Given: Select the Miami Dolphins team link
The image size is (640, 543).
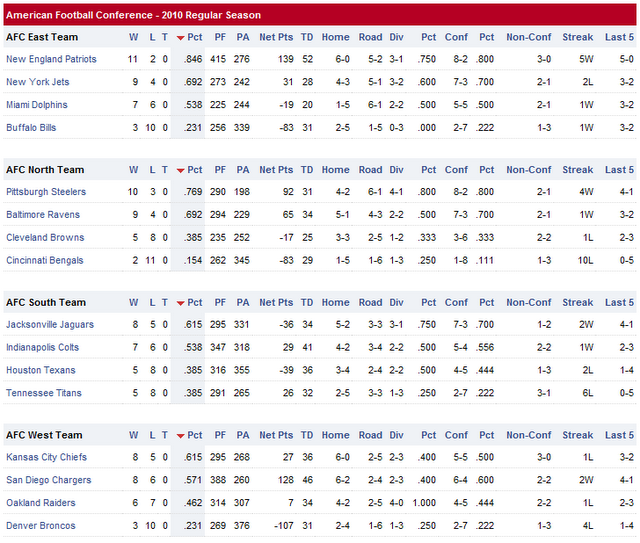Looking at the screenshot, I should click(x=37, y=105).
